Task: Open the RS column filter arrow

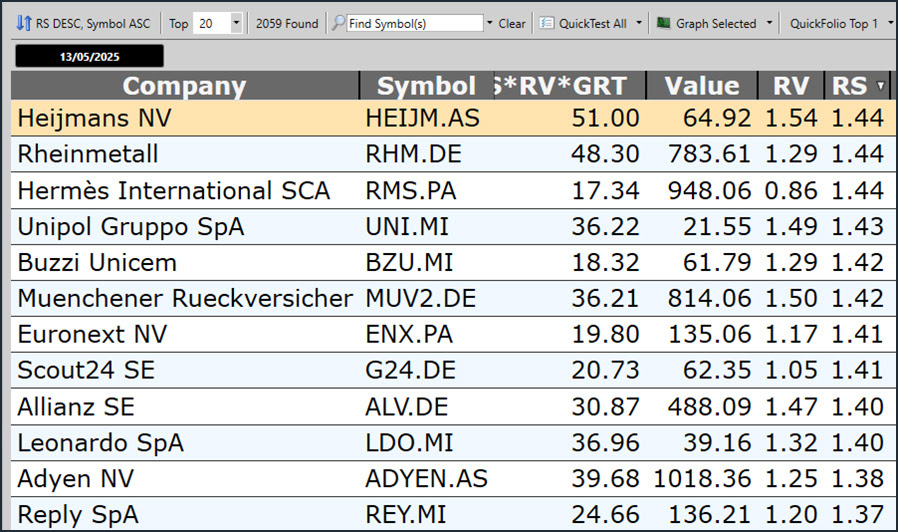Action: 881,86
